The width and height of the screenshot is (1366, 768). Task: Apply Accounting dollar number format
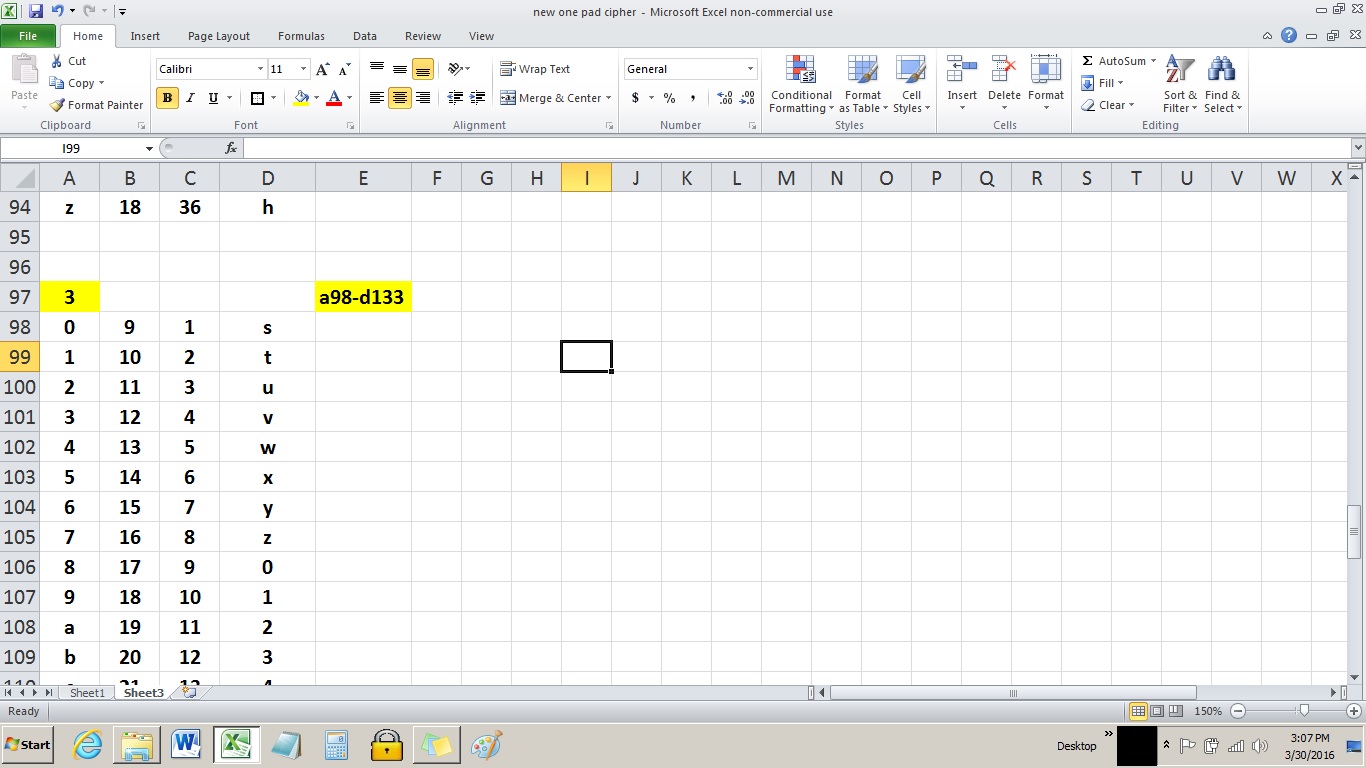pos(635,98)
